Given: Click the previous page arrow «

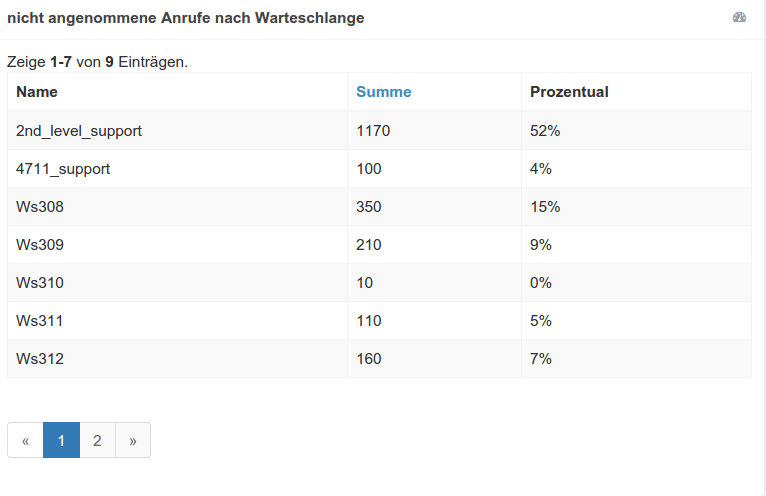Looking at the screenshot, I should click(25, 440).
